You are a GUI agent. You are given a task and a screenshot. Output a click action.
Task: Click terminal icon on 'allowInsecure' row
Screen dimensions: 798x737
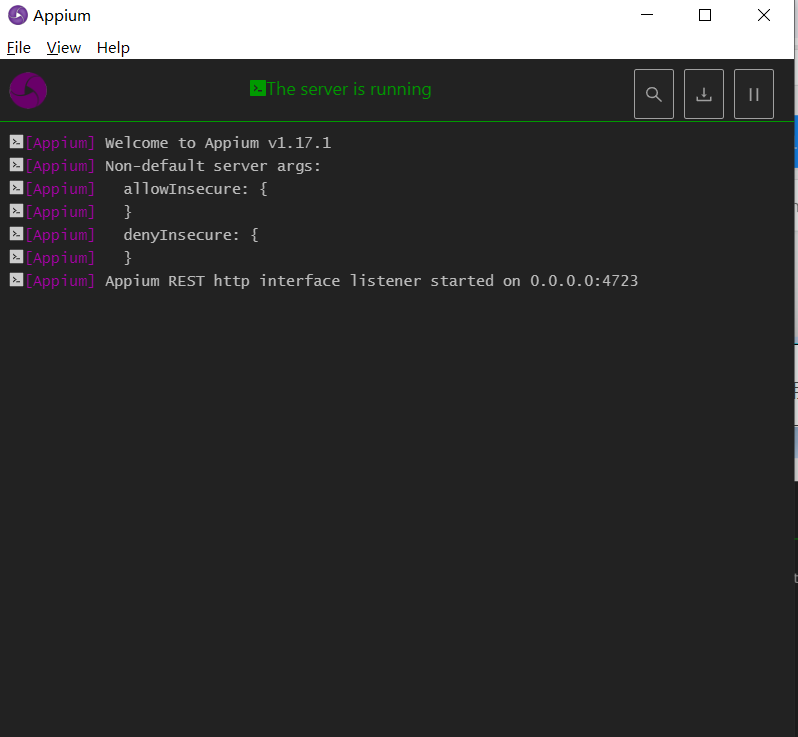pyautogui.click(x=16, y=188)
